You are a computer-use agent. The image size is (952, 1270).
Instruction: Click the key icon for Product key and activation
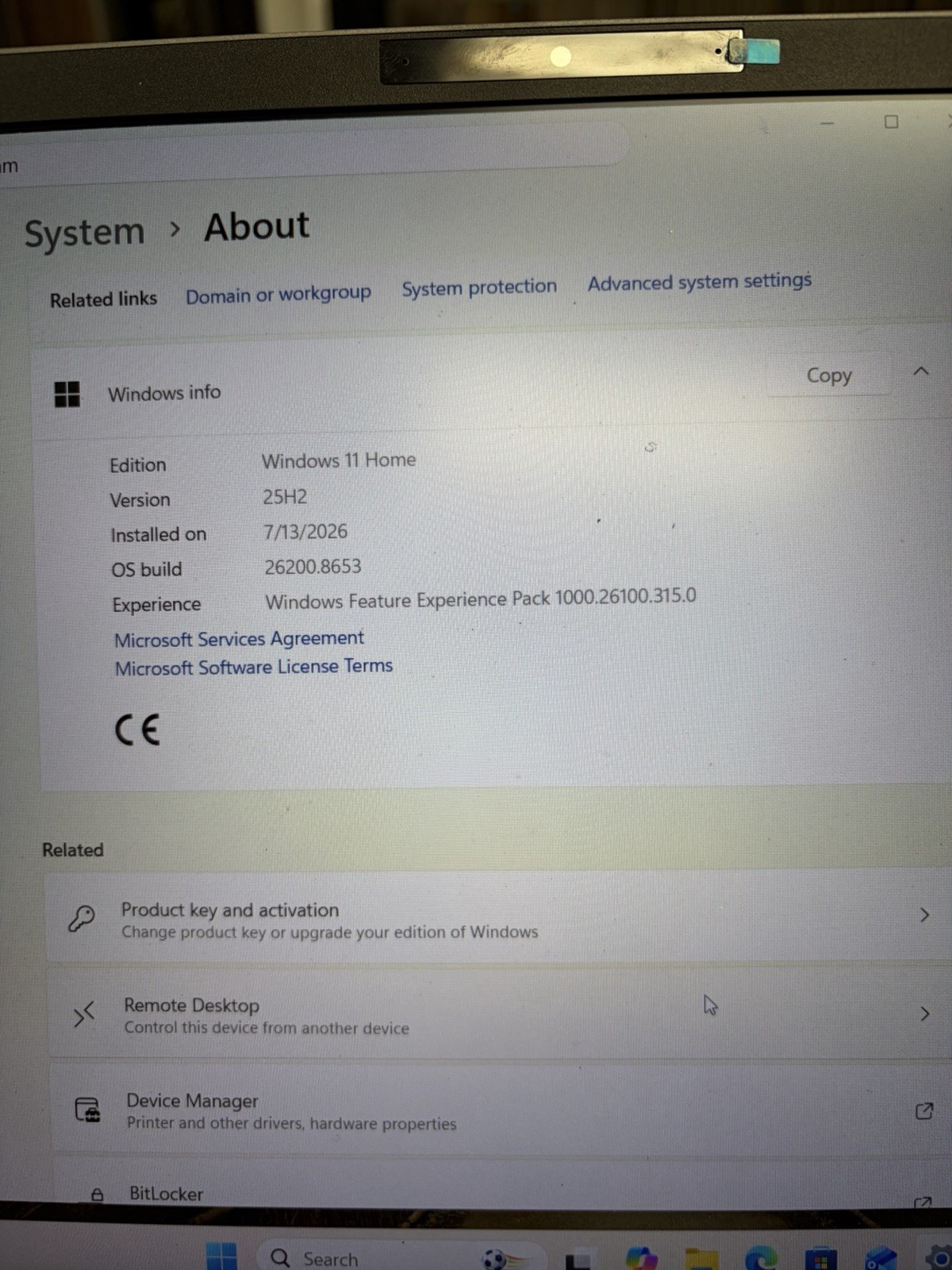tap(81, 918)
